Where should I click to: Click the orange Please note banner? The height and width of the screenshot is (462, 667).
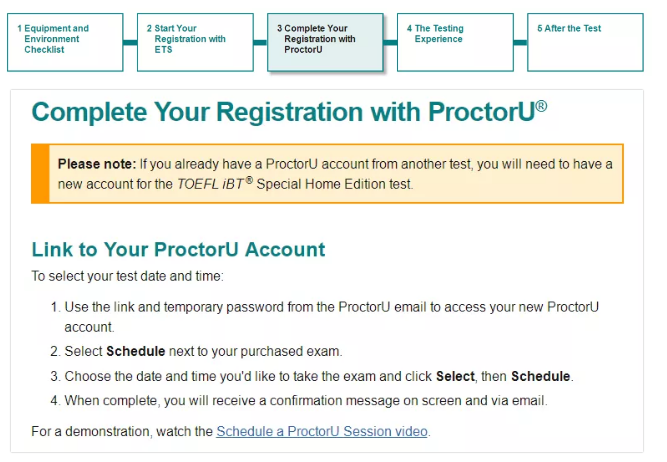[327, 174]
